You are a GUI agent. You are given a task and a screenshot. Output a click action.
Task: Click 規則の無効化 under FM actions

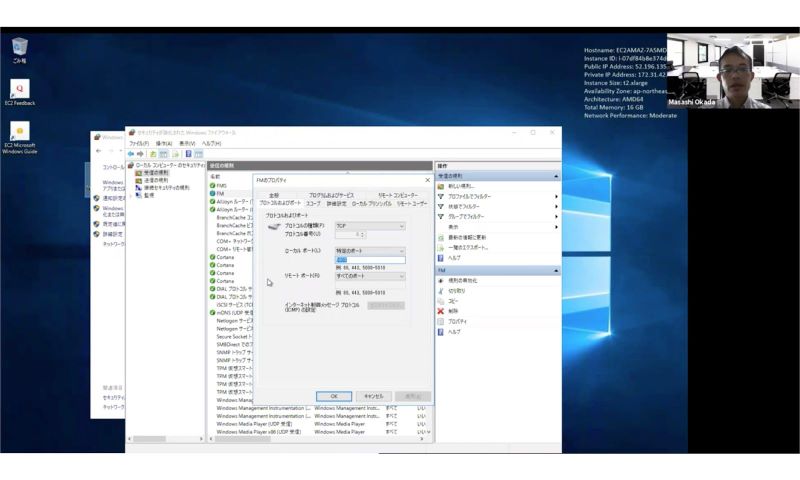tap(462, 281)
